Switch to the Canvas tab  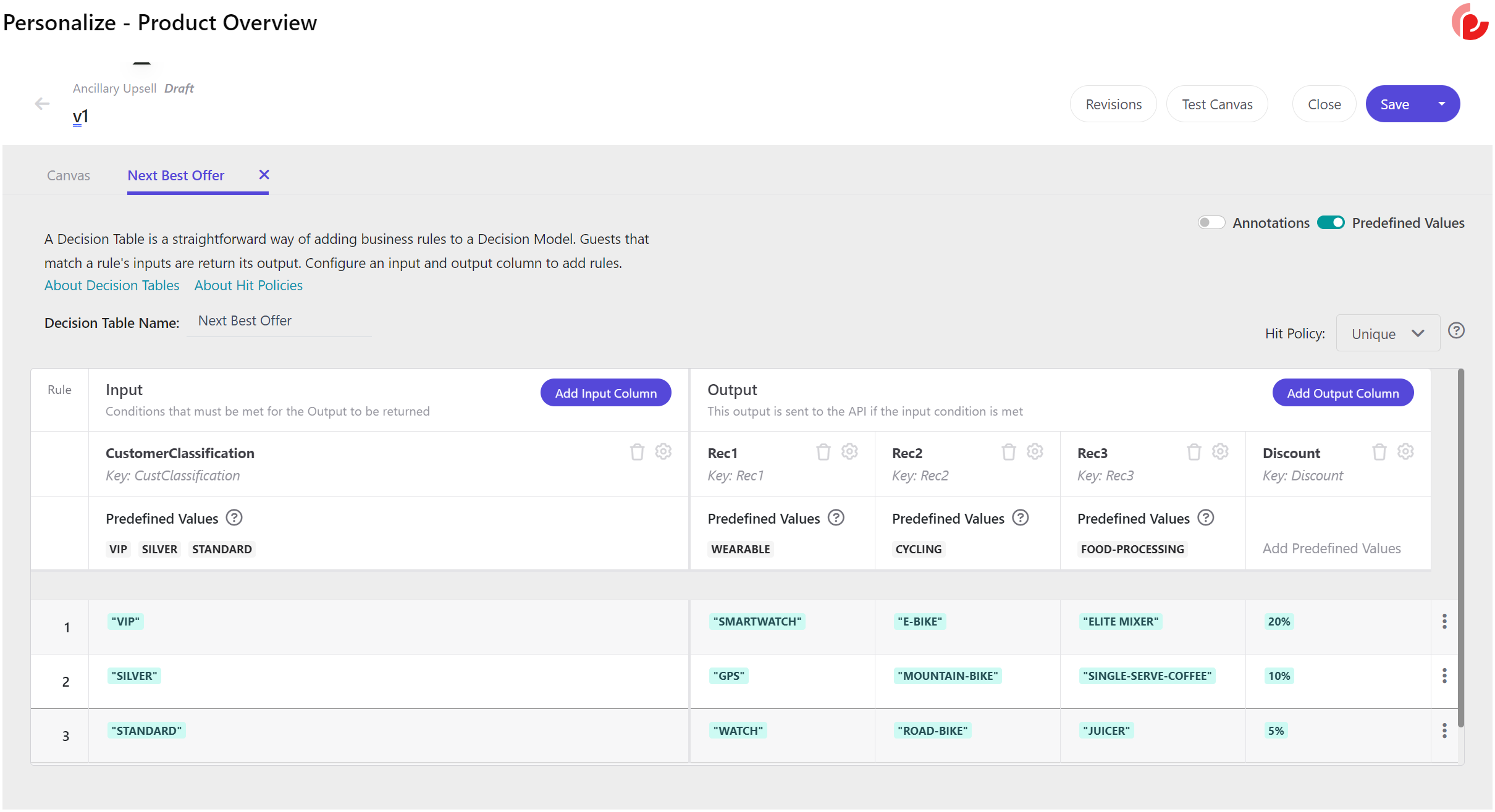(69, 175)
